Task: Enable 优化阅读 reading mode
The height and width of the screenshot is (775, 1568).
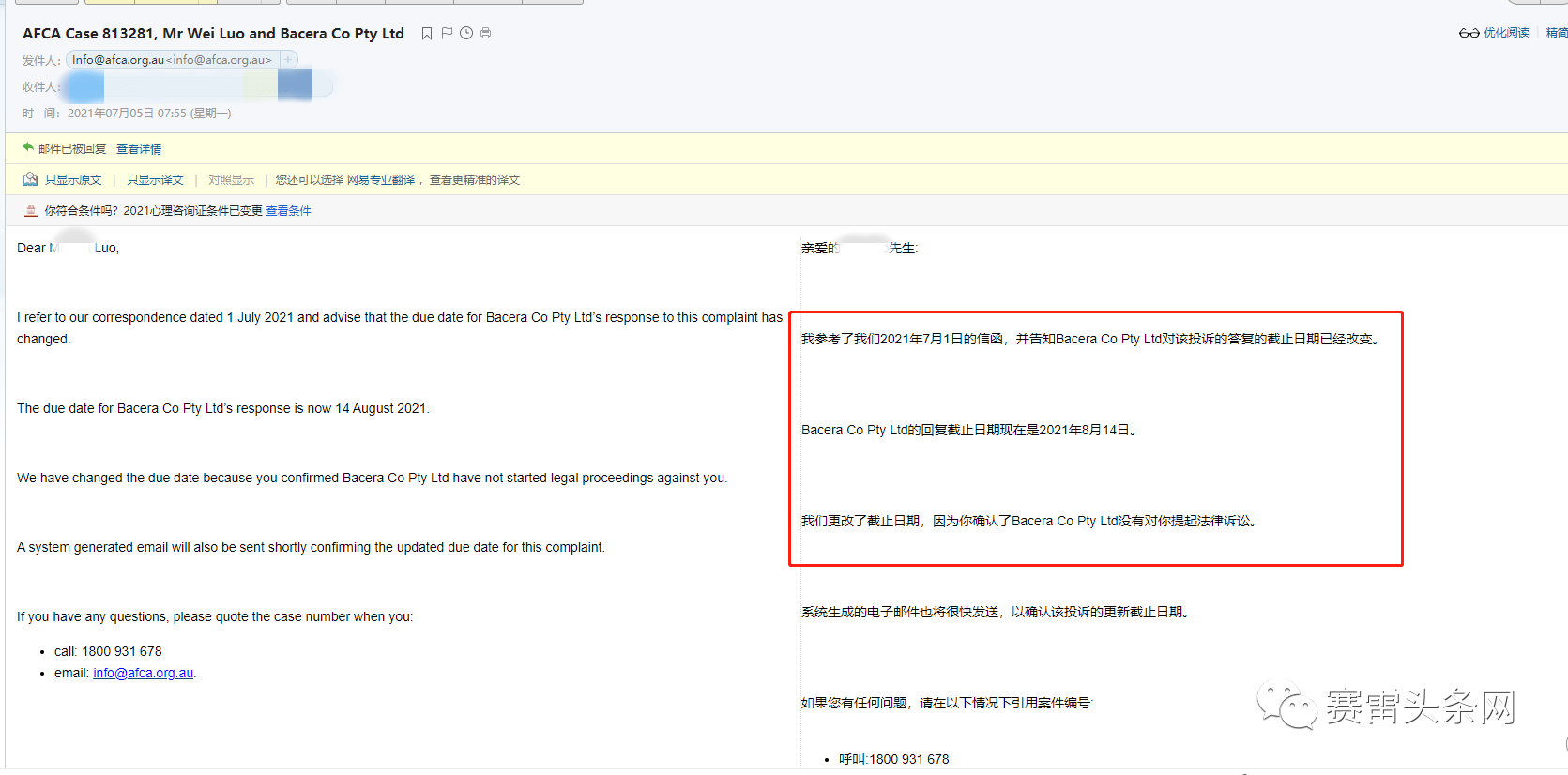Action: coord(1506,33)
